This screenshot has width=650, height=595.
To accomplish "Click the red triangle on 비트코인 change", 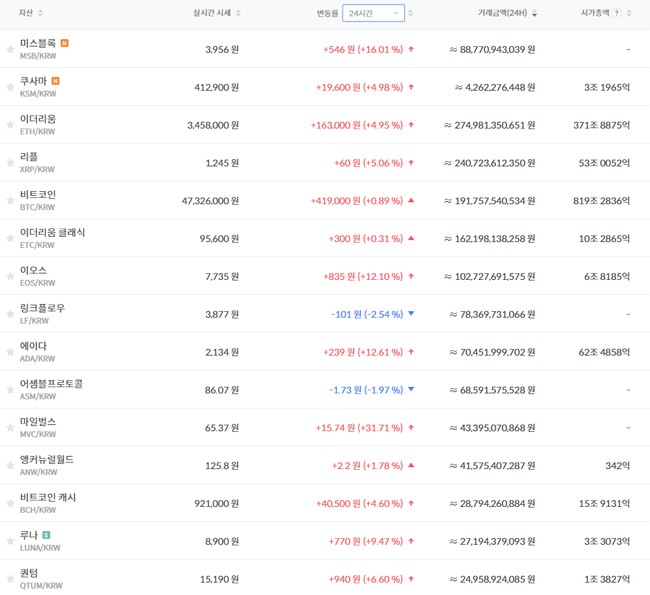I will (x=411, y=200).
